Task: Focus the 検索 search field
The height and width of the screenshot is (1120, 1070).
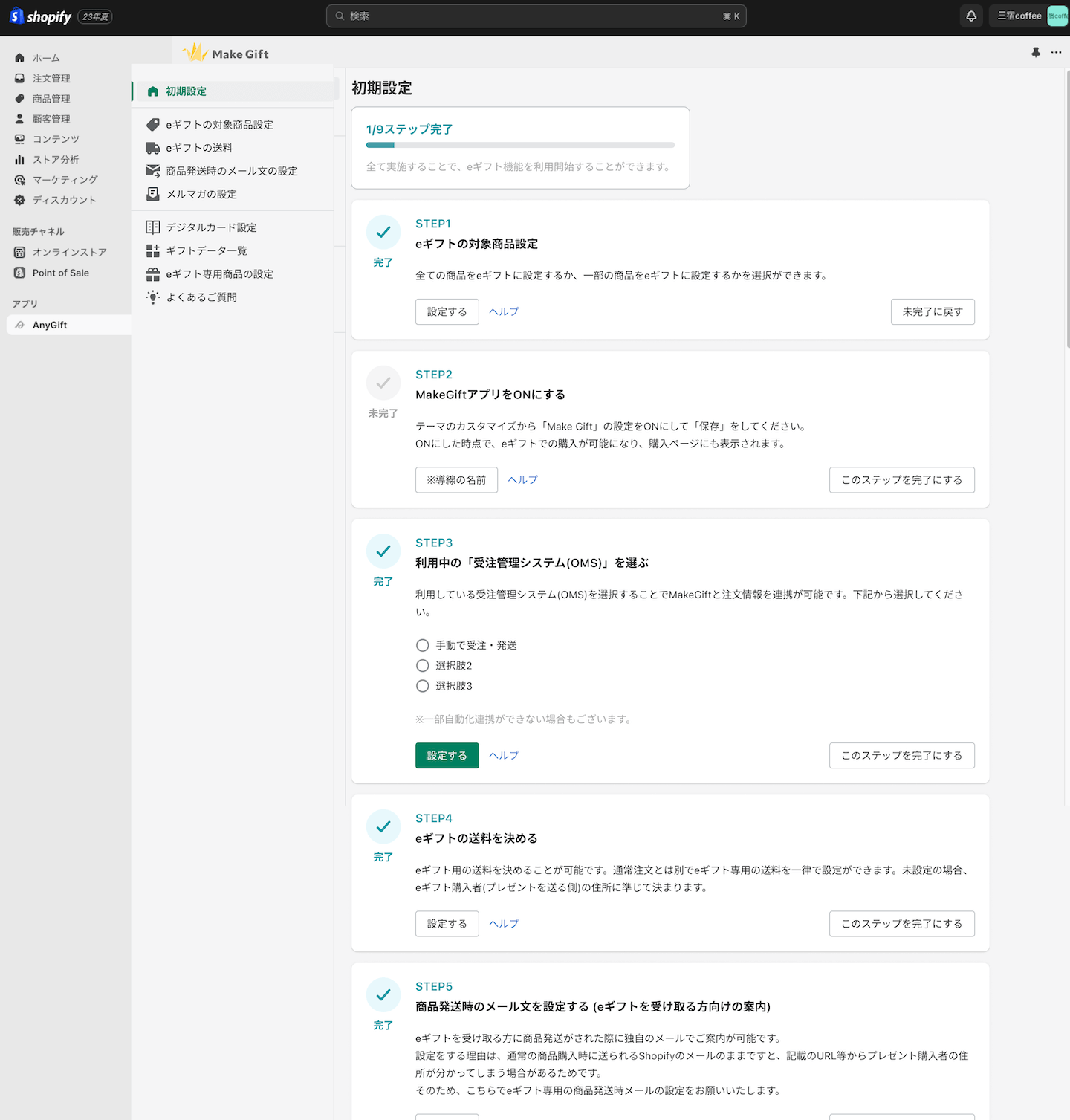Action: 536,16
